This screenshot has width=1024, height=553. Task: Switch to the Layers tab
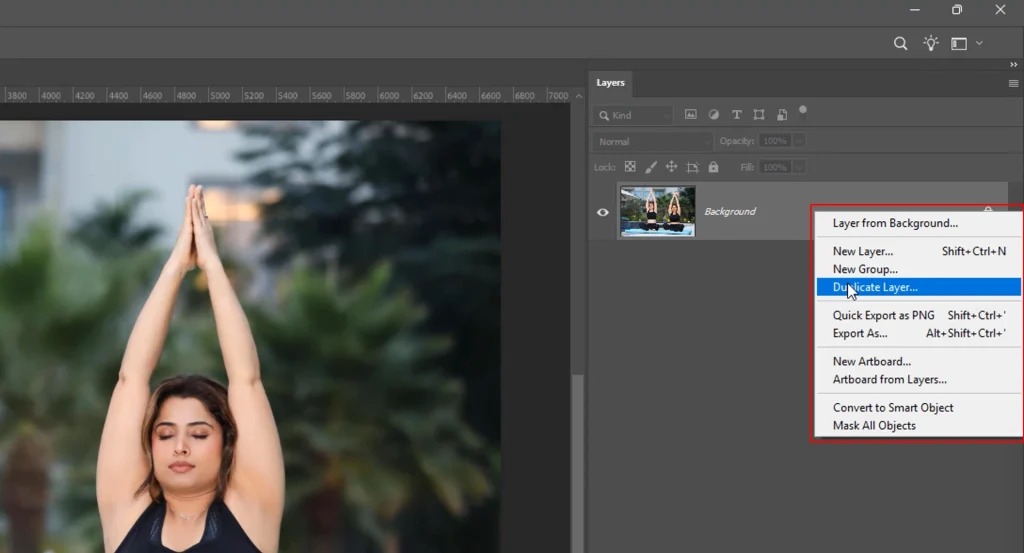pyautogui.click(x=610, y=83)
